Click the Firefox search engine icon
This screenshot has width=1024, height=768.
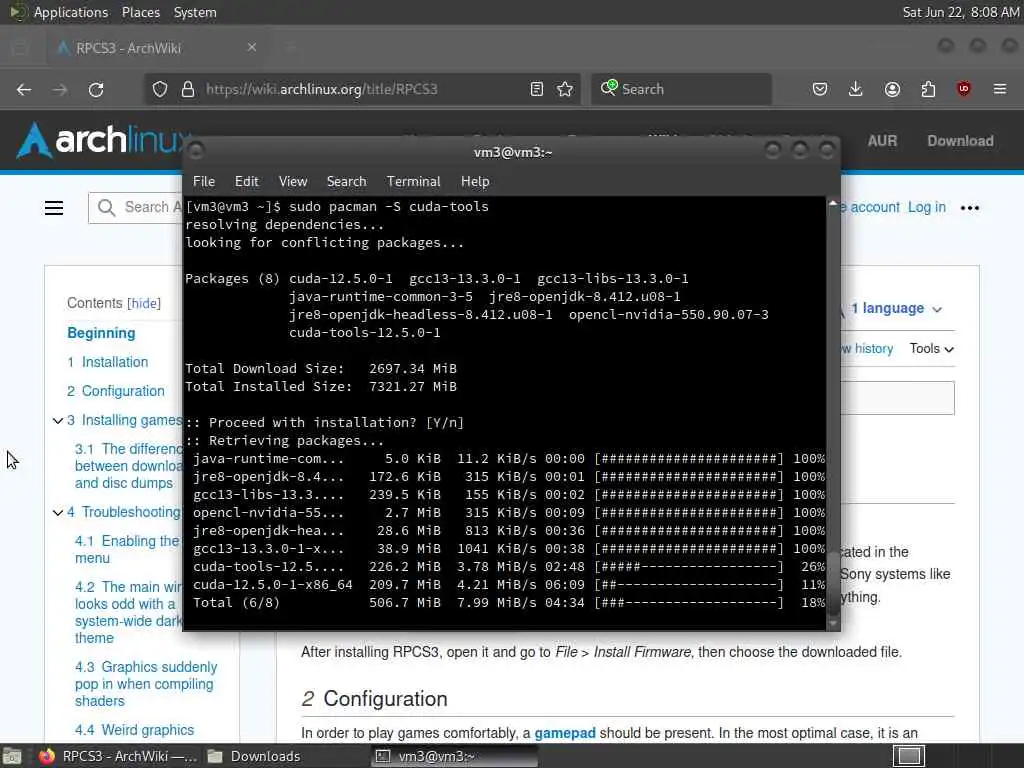609,88
